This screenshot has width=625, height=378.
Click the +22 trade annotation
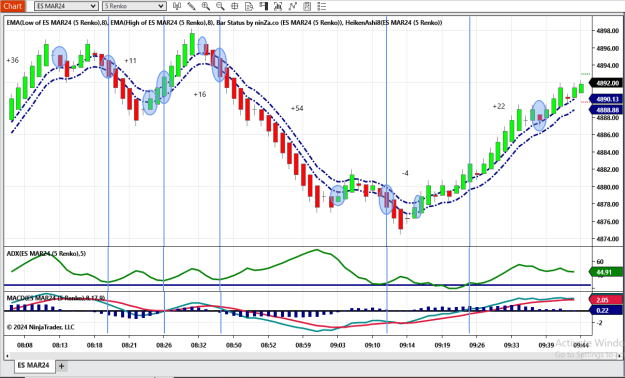[499, 106]
